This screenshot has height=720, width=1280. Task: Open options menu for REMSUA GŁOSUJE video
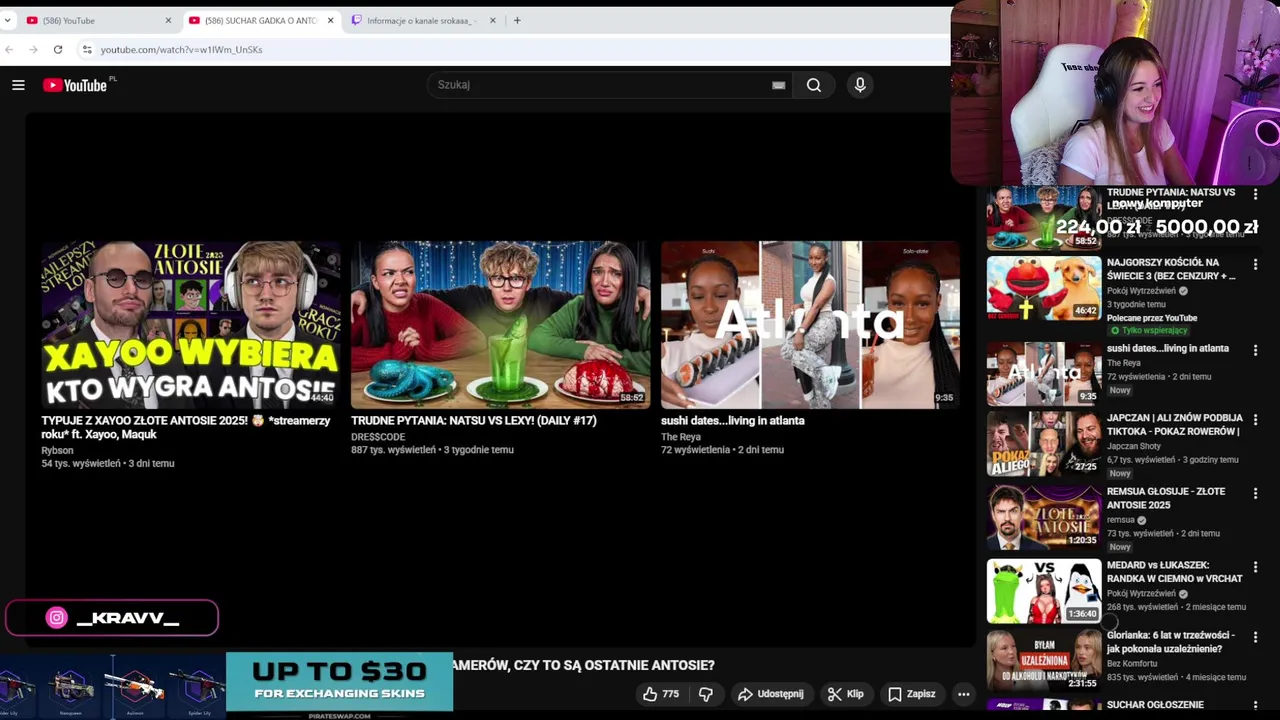click(1255, 495)
